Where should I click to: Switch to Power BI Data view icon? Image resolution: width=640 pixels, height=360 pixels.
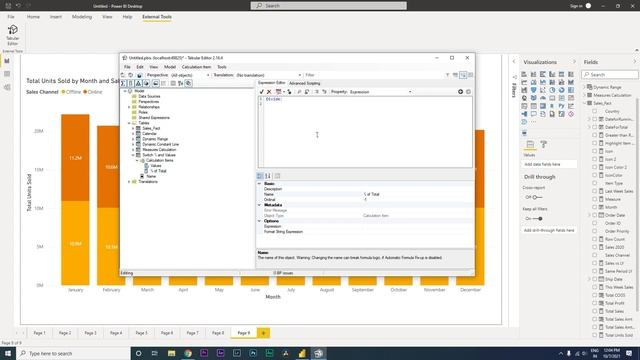point(7,74)
